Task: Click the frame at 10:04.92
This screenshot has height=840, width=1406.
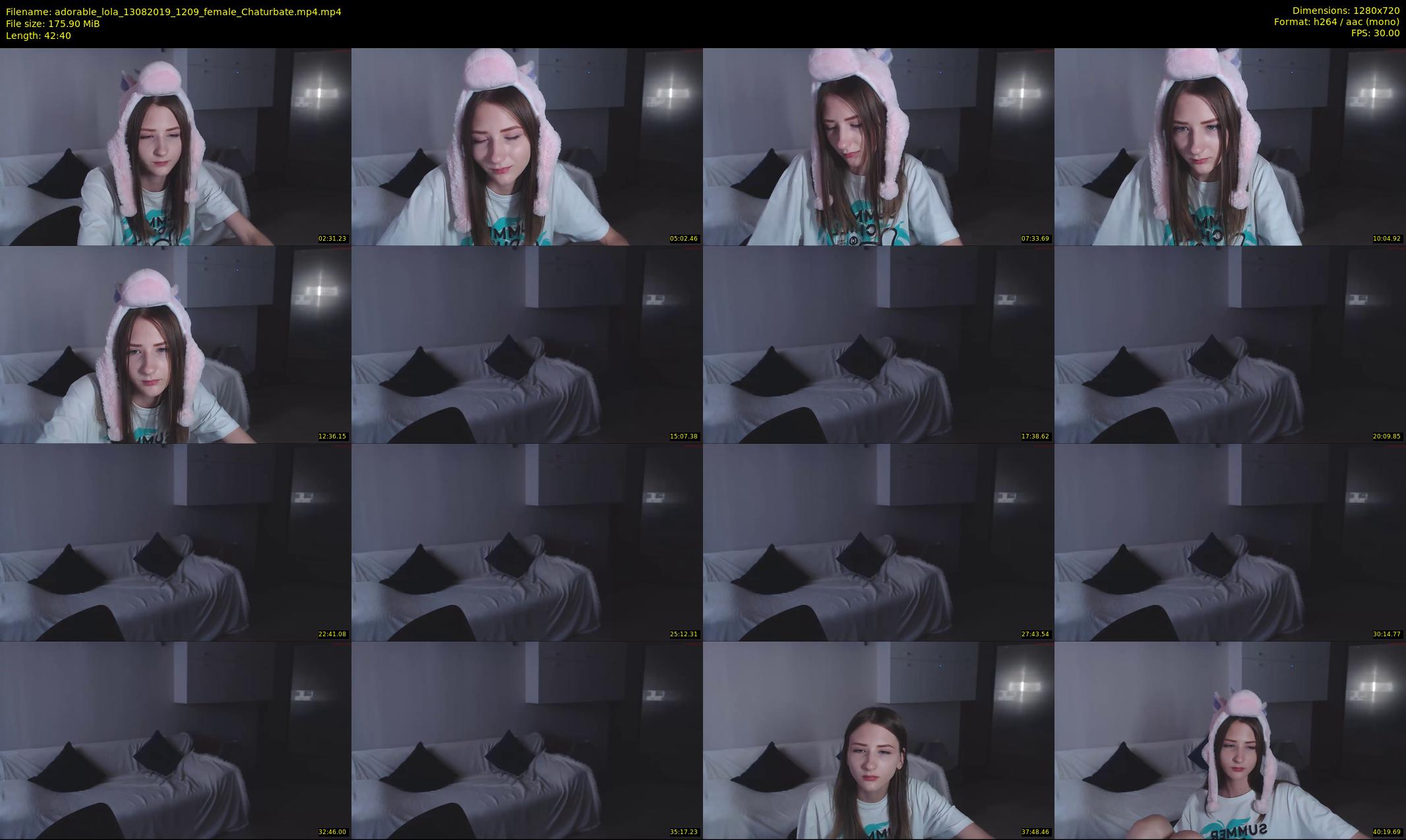Action: 1230,146
